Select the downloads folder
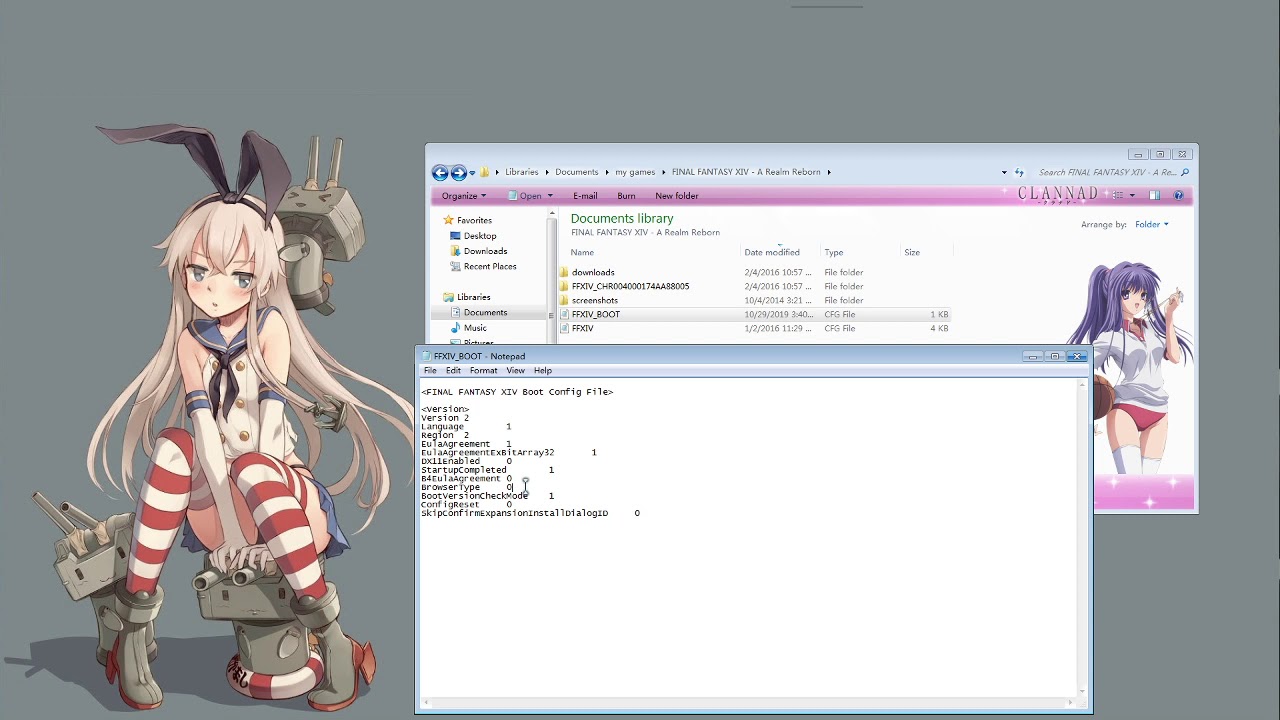1280x720 pixels. 593,272
